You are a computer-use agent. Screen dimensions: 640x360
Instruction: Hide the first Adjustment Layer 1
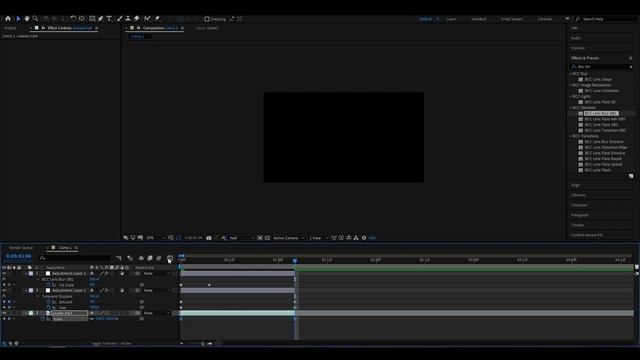[x=4, y=273]
